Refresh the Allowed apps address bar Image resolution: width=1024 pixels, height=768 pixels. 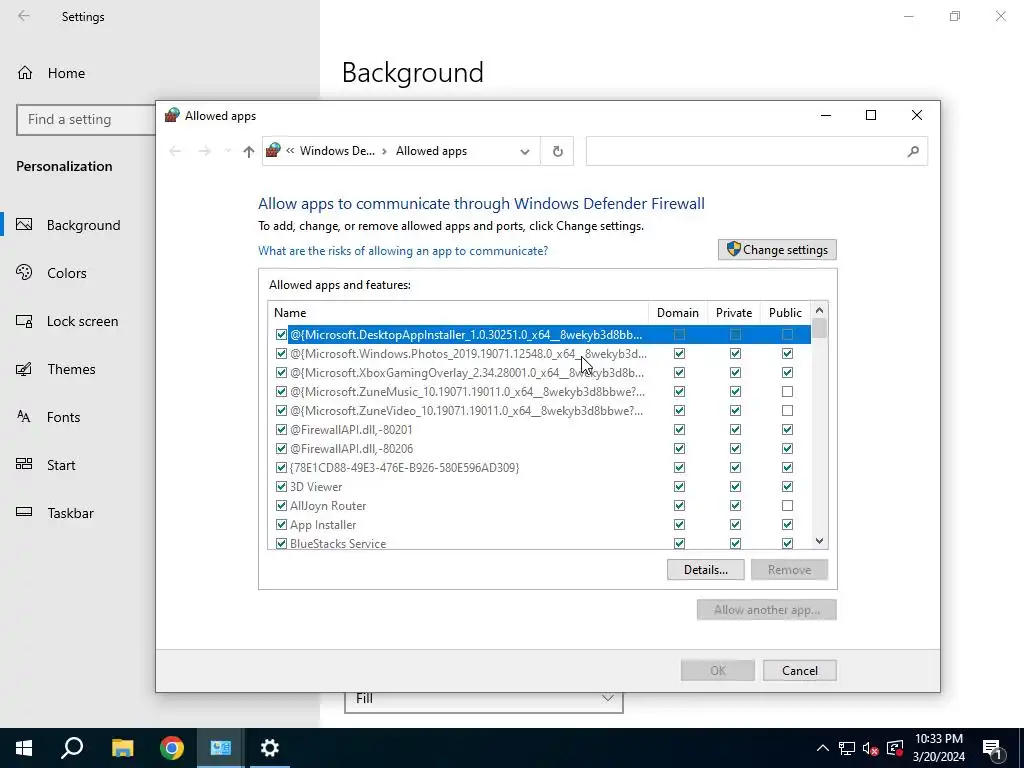point(557,152)
